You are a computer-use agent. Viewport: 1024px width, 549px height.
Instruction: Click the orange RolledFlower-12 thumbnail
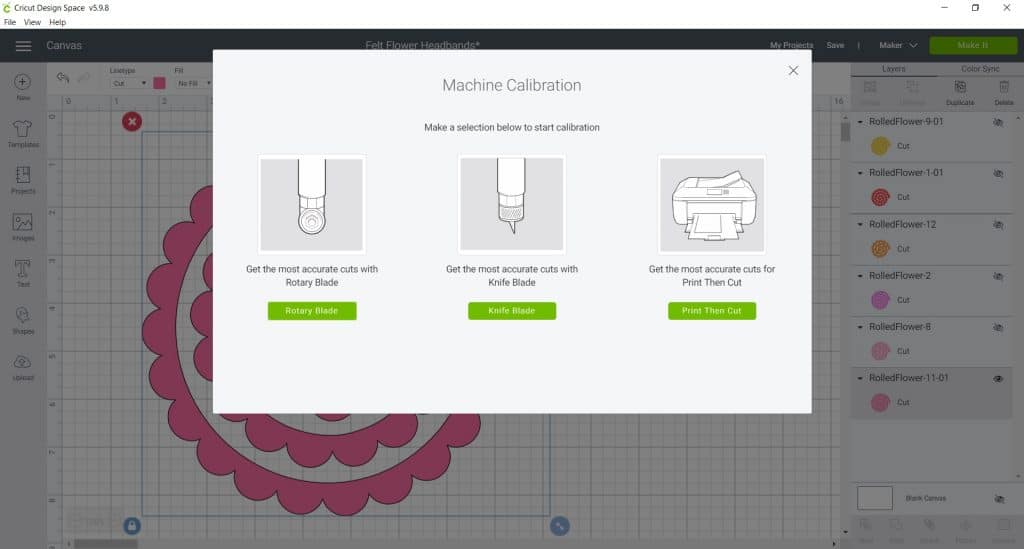880,249
